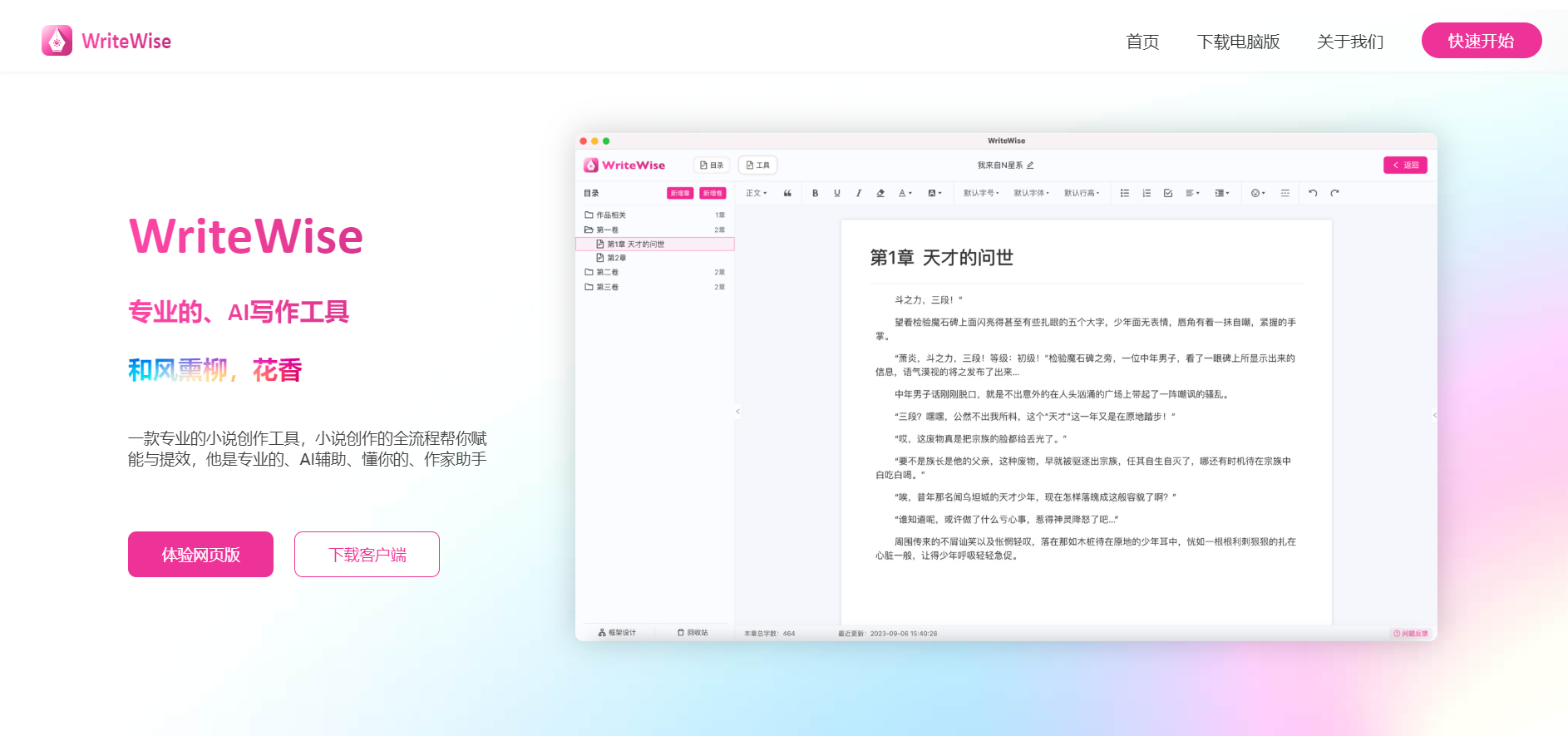Toggle underline formatting
Image resolution: width=1568 pixels, height=736 pixels.
click(x=837, y=193)
